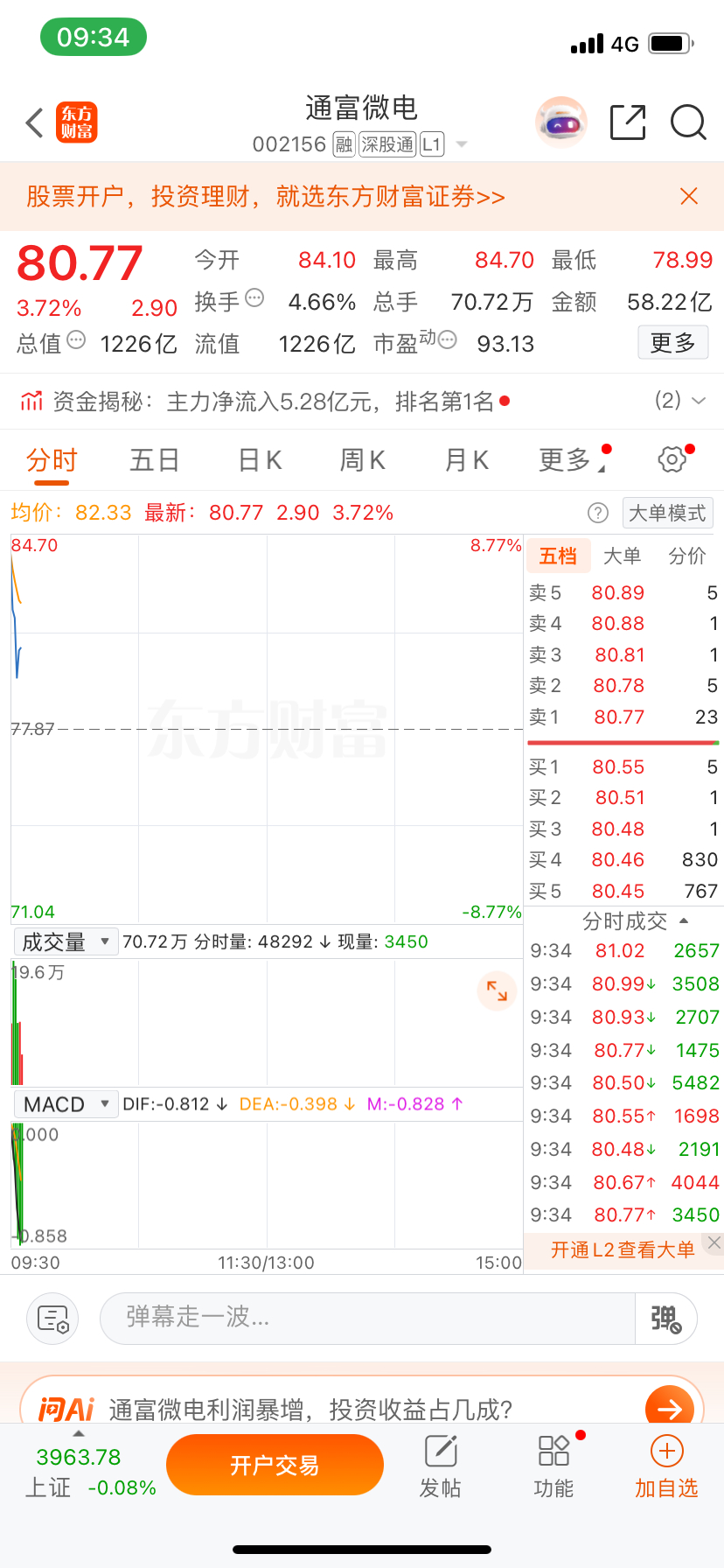Select 卖1 price 80.77 row
724x1568 pixels.
623,717
